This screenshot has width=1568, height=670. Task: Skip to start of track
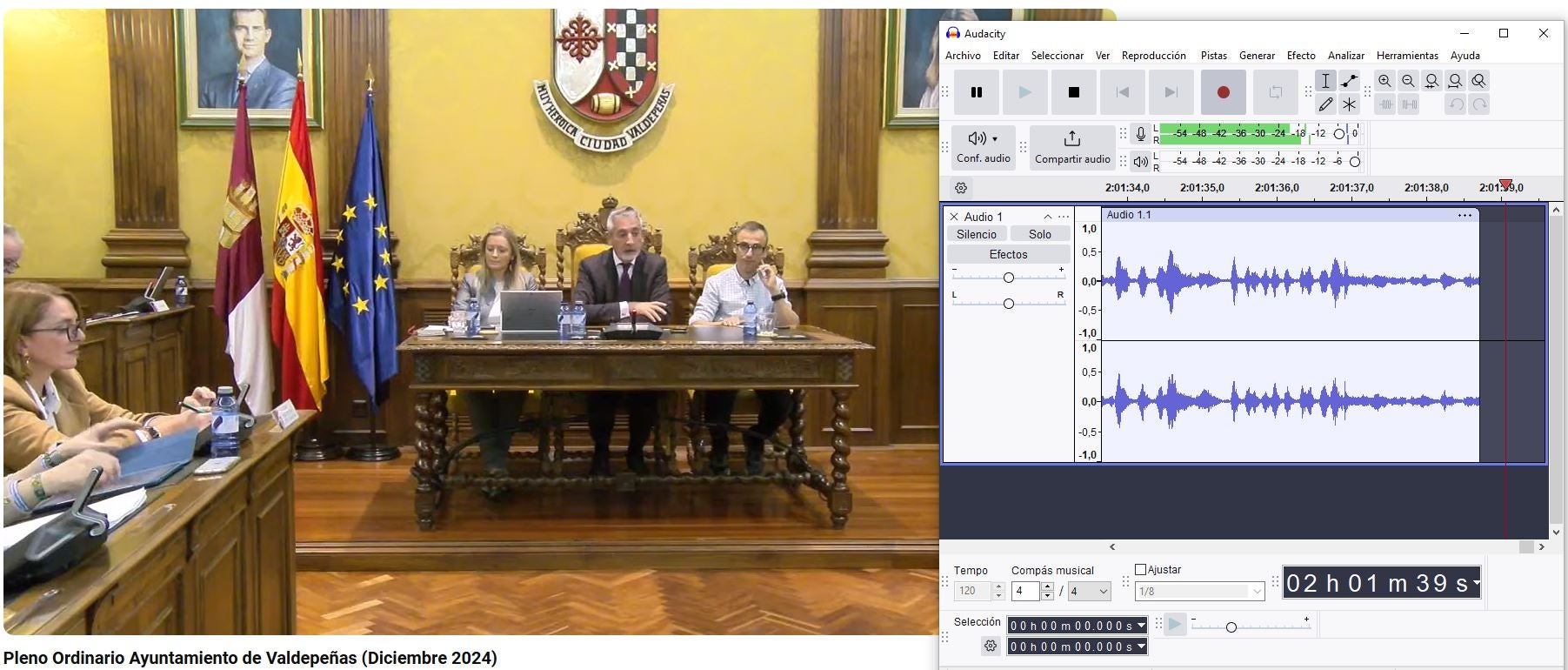[1123, 92]
